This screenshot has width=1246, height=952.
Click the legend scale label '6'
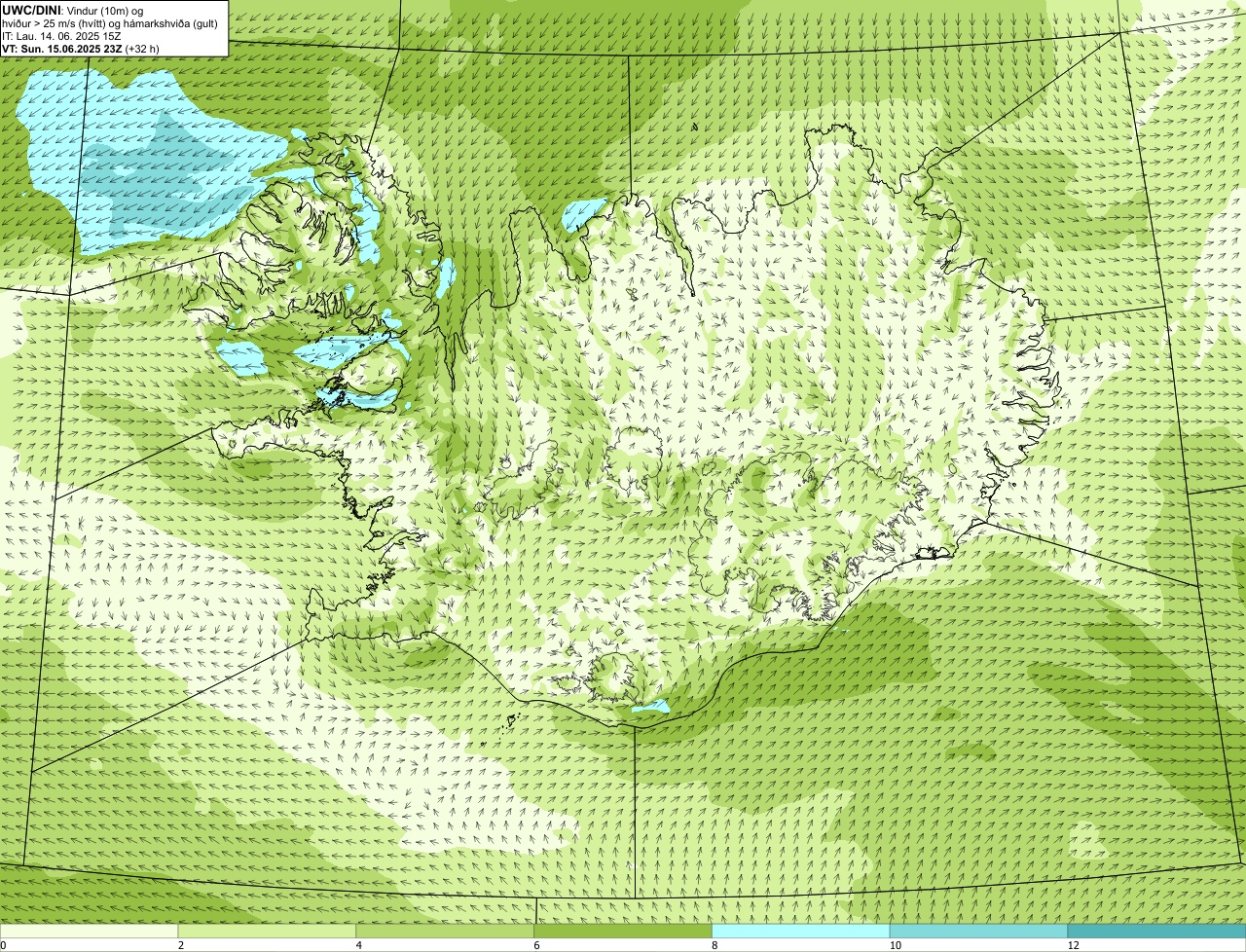pos(536,945)
